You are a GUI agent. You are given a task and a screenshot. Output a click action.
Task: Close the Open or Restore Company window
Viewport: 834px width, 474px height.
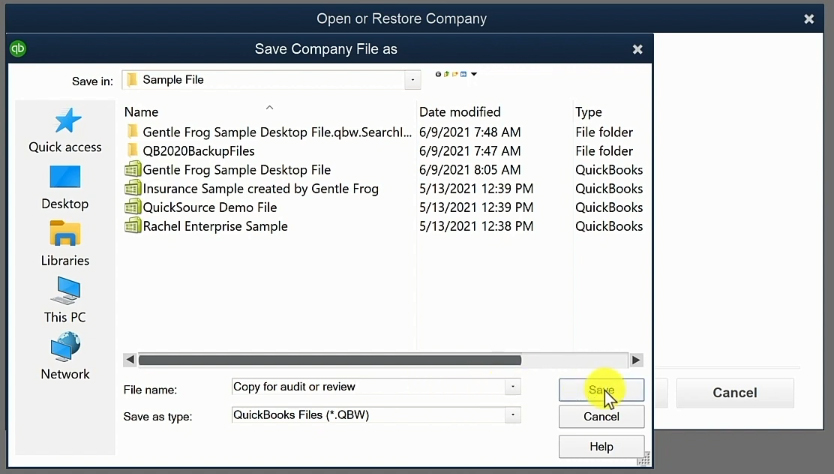[x=809, y=19]
